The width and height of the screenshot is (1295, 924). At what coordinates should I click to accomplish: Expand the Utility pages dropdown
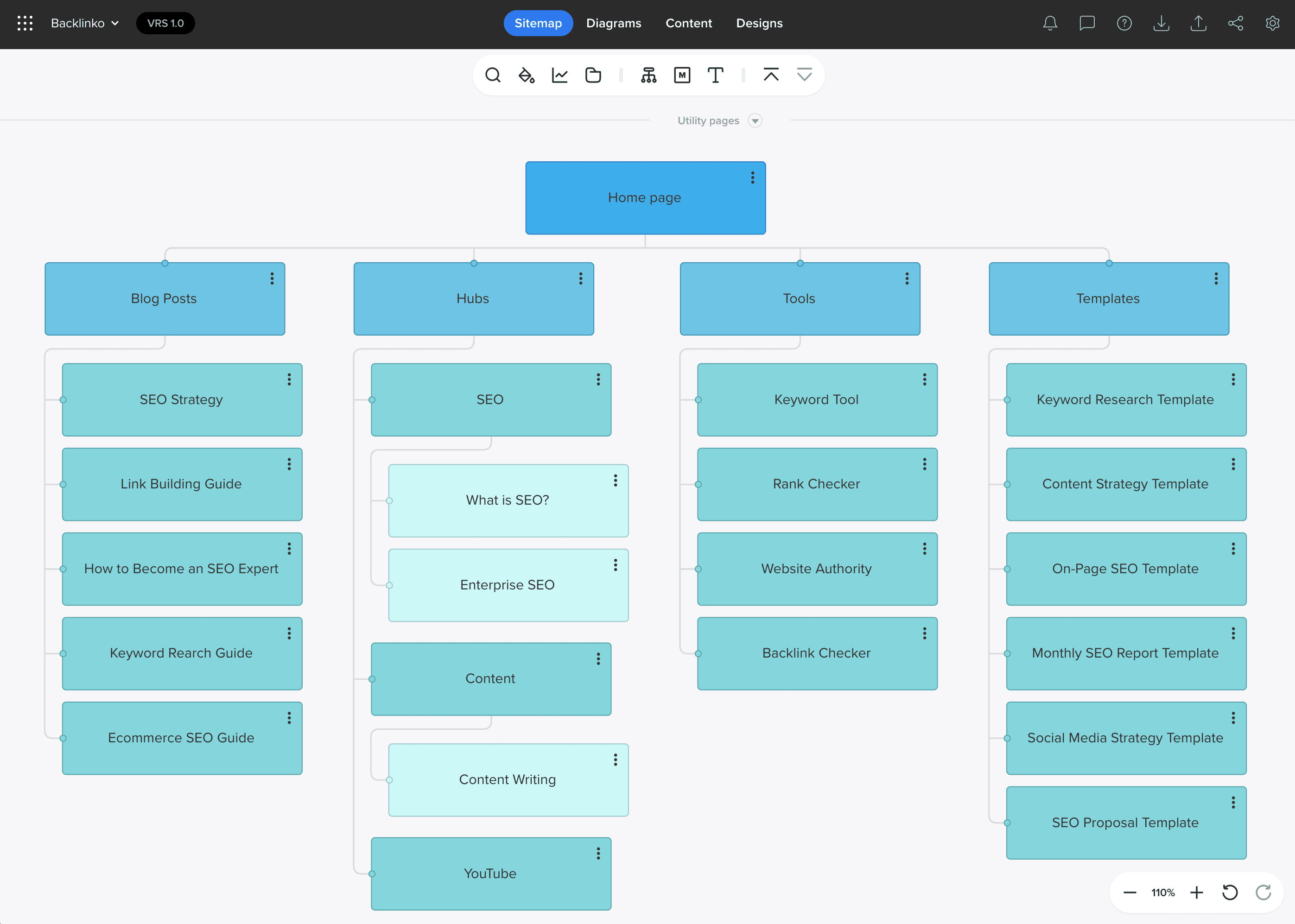(755, 120)
